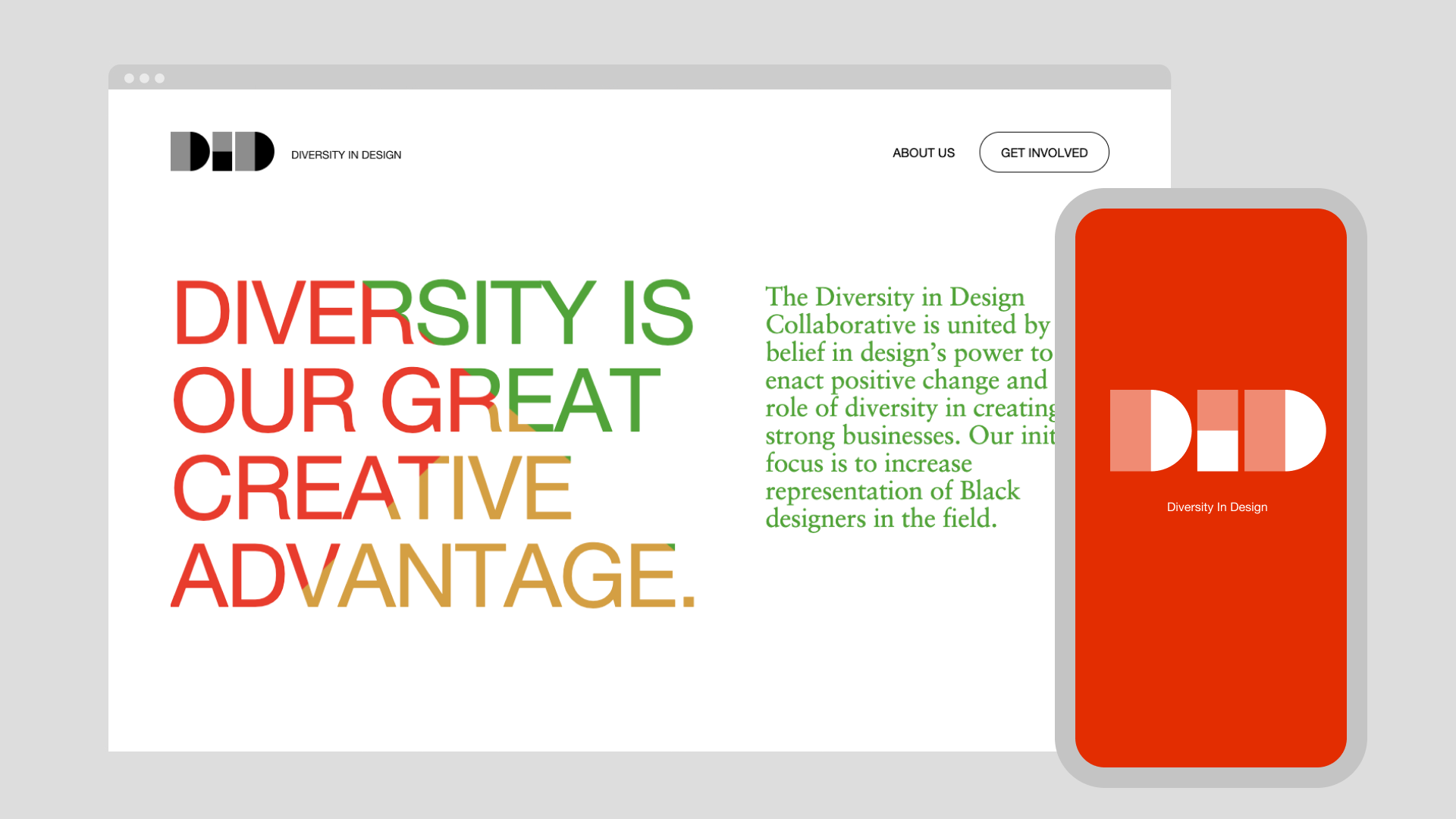Viewport: 1456px width, 819px height.
Task: Click the middle browser window dot
Action: [144, 77]
